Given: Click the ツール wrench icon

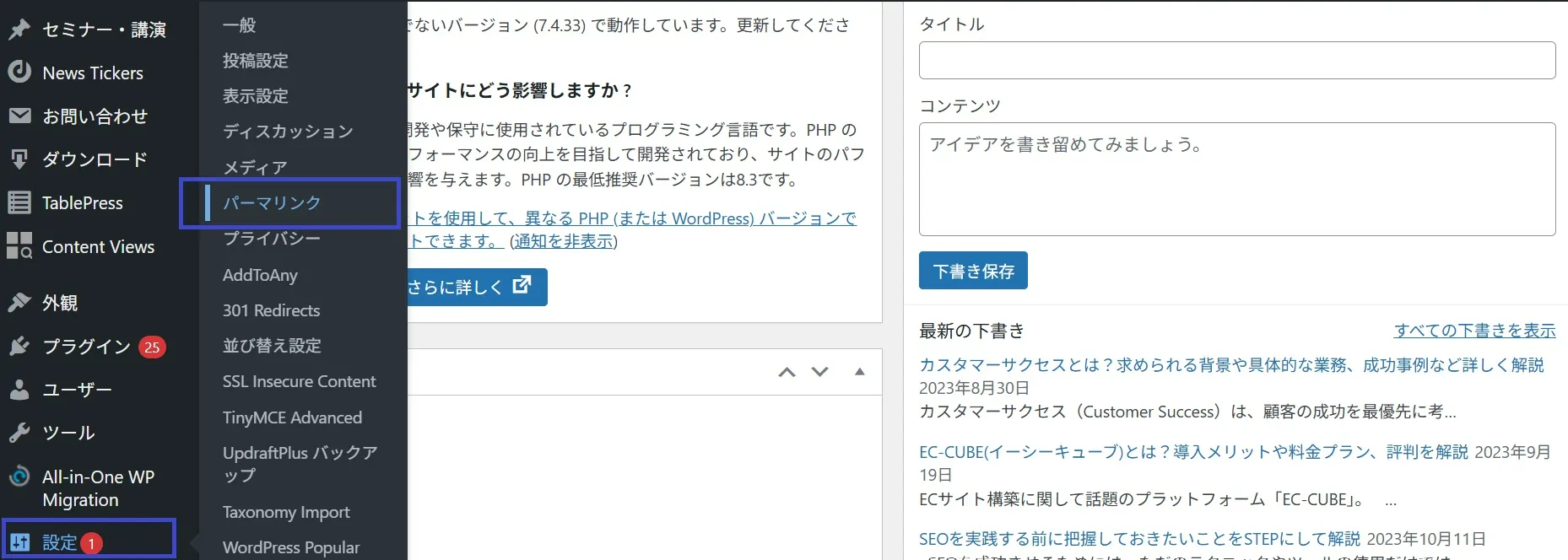Looking at the screenshot, I should (19, 433).
